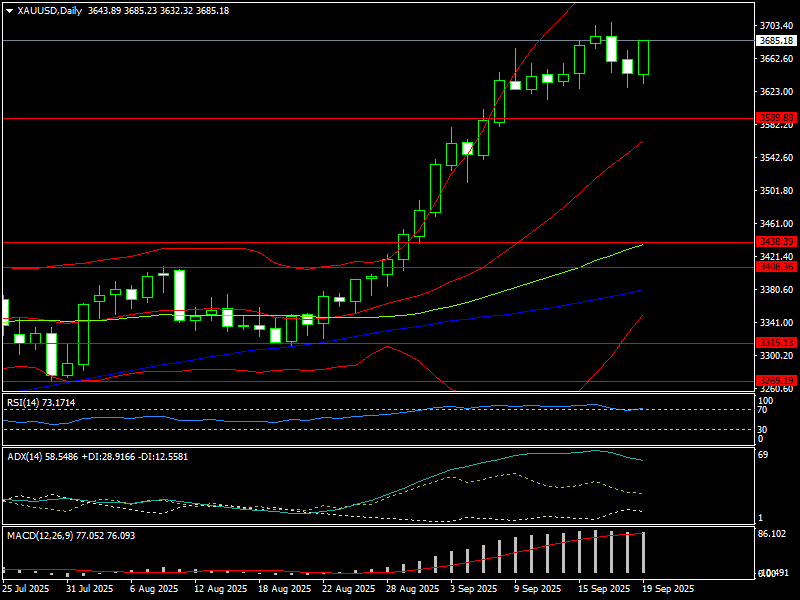Click the XAUUSD,Daily chart title
Viewport: 800px width, 600px height.
point(51,10)
